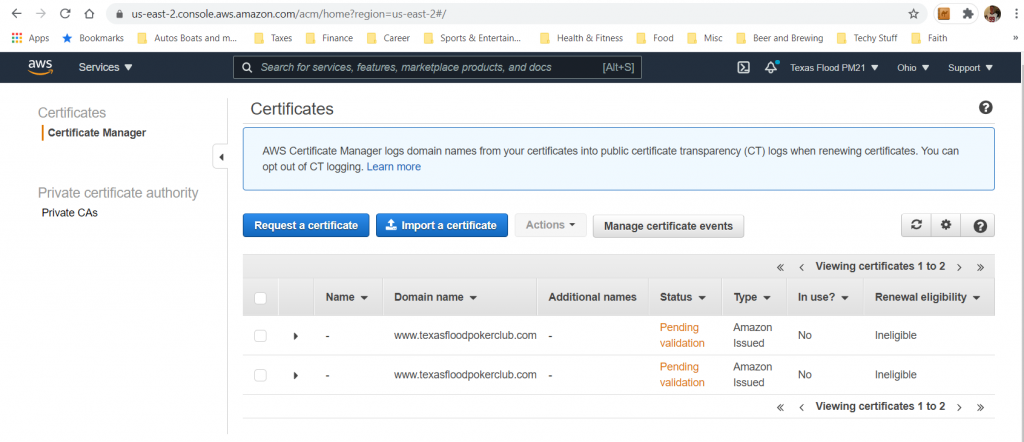Open table settings gear icon
The height and width of the screenshot is (442, 1024).
[946, 225]
